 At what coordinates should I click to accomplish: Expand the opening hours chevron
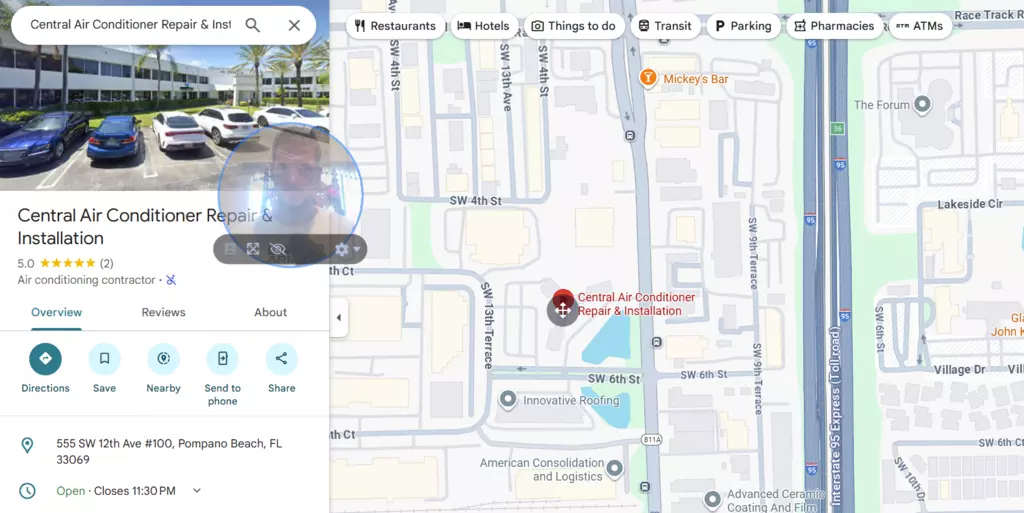click(197, 491)
